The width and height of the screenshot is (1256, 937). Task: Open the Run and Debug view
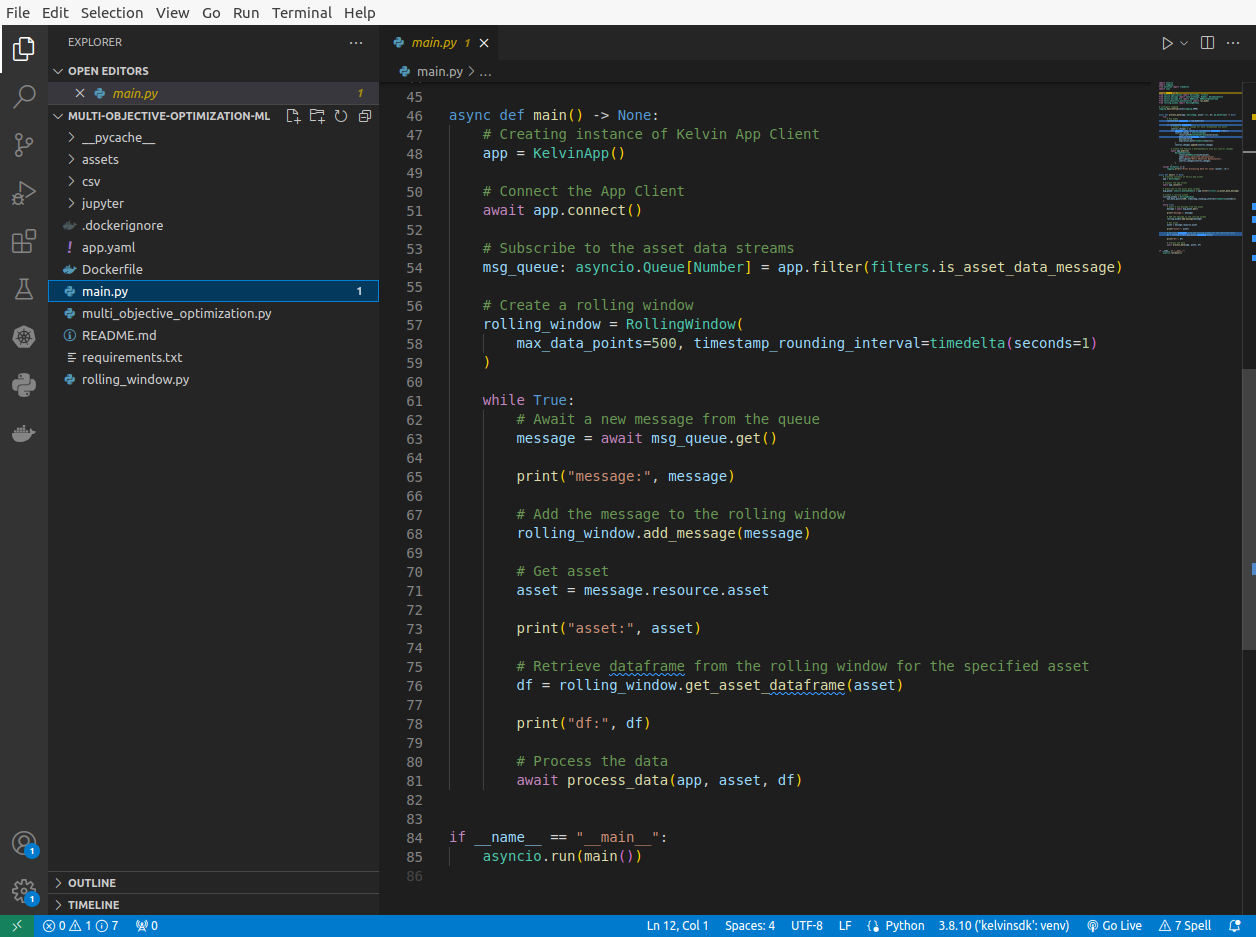click(24, 193)
